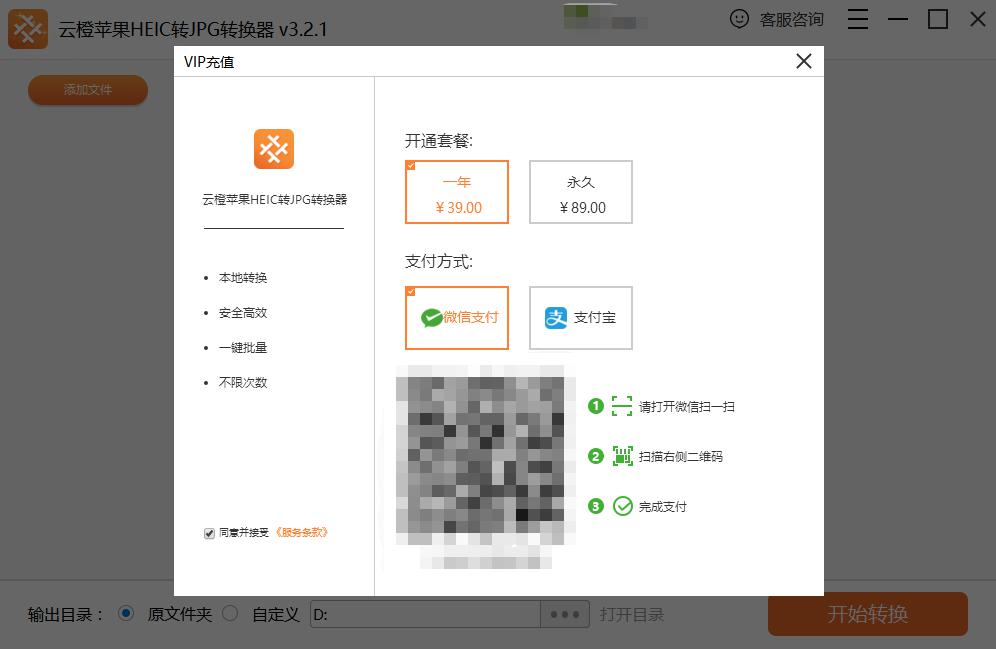Close the converter main window
Screen dimensions: 996x649
coord(978,19)
